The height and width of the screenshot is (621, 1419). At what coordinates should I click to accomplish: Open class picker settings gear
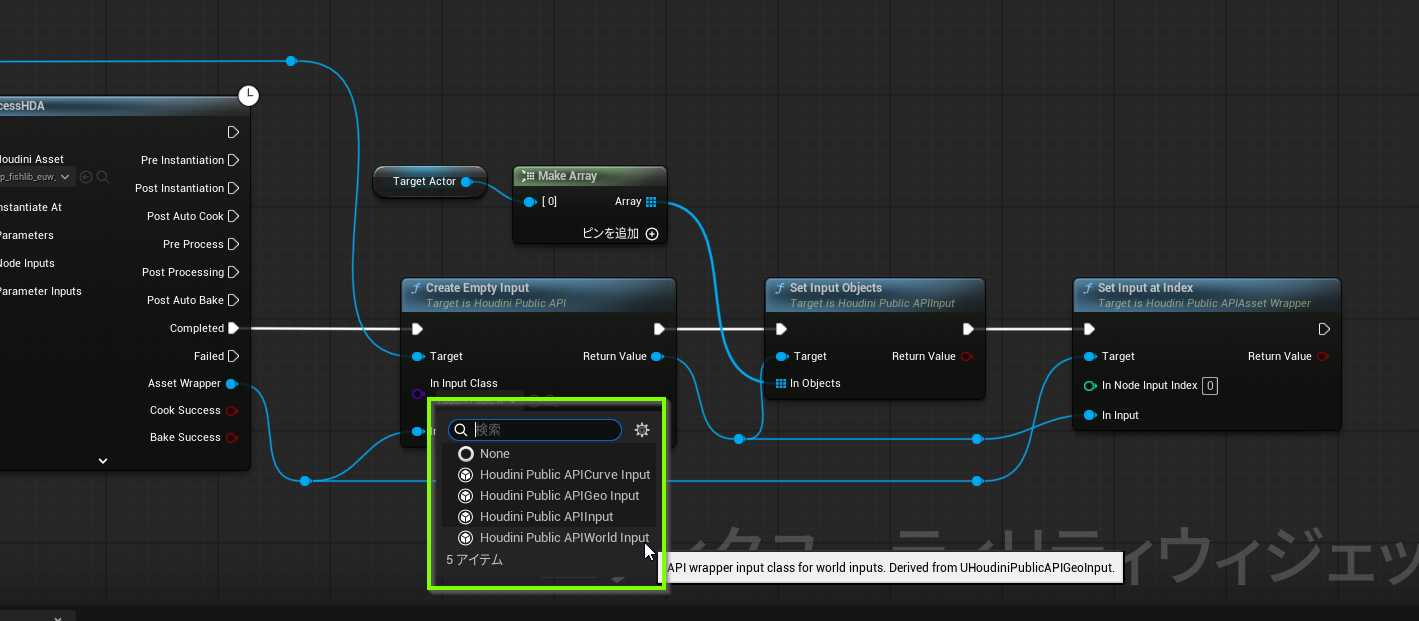642,430
